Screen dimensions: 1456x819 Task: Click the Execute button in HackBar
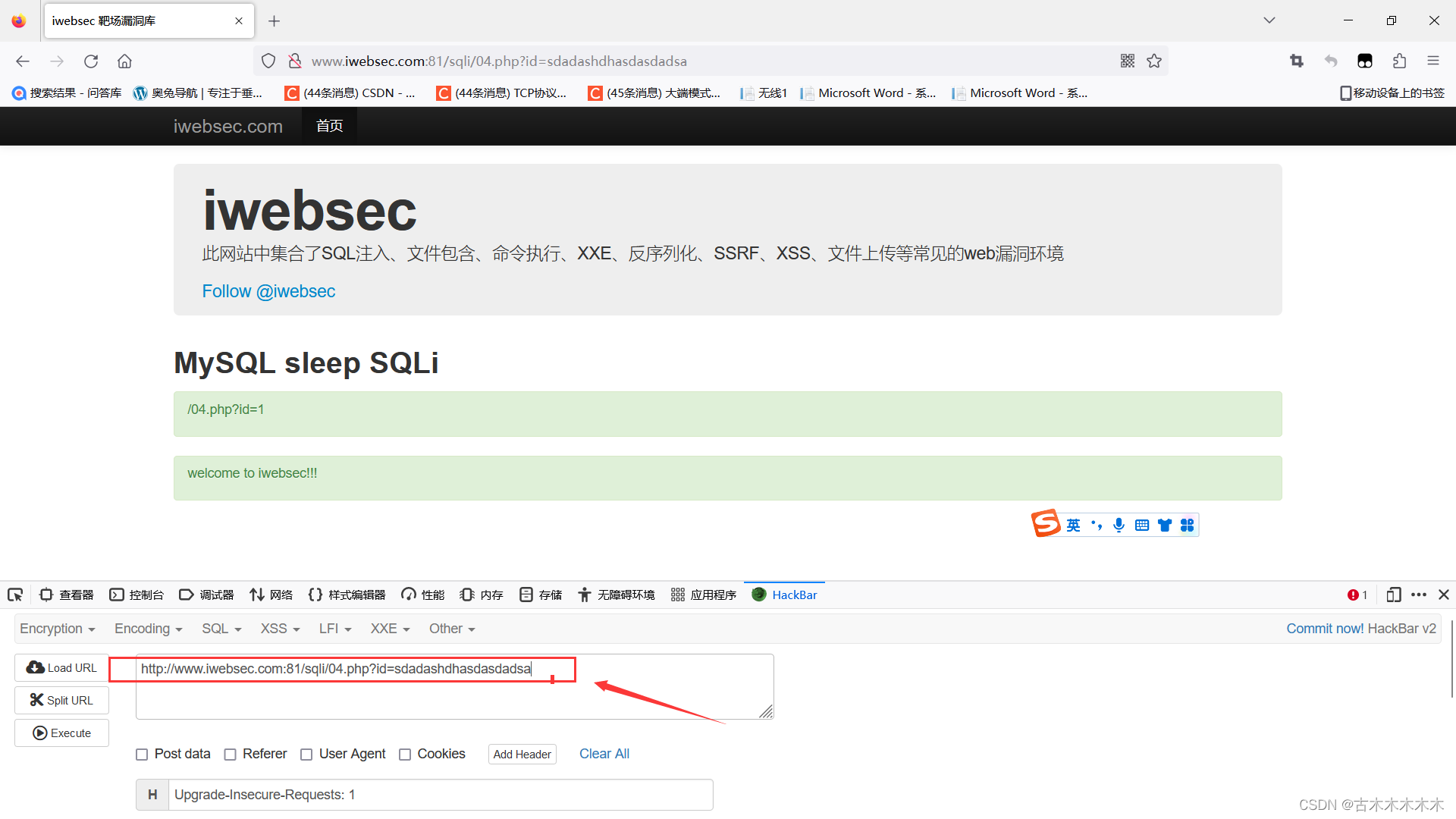(61, 733)
